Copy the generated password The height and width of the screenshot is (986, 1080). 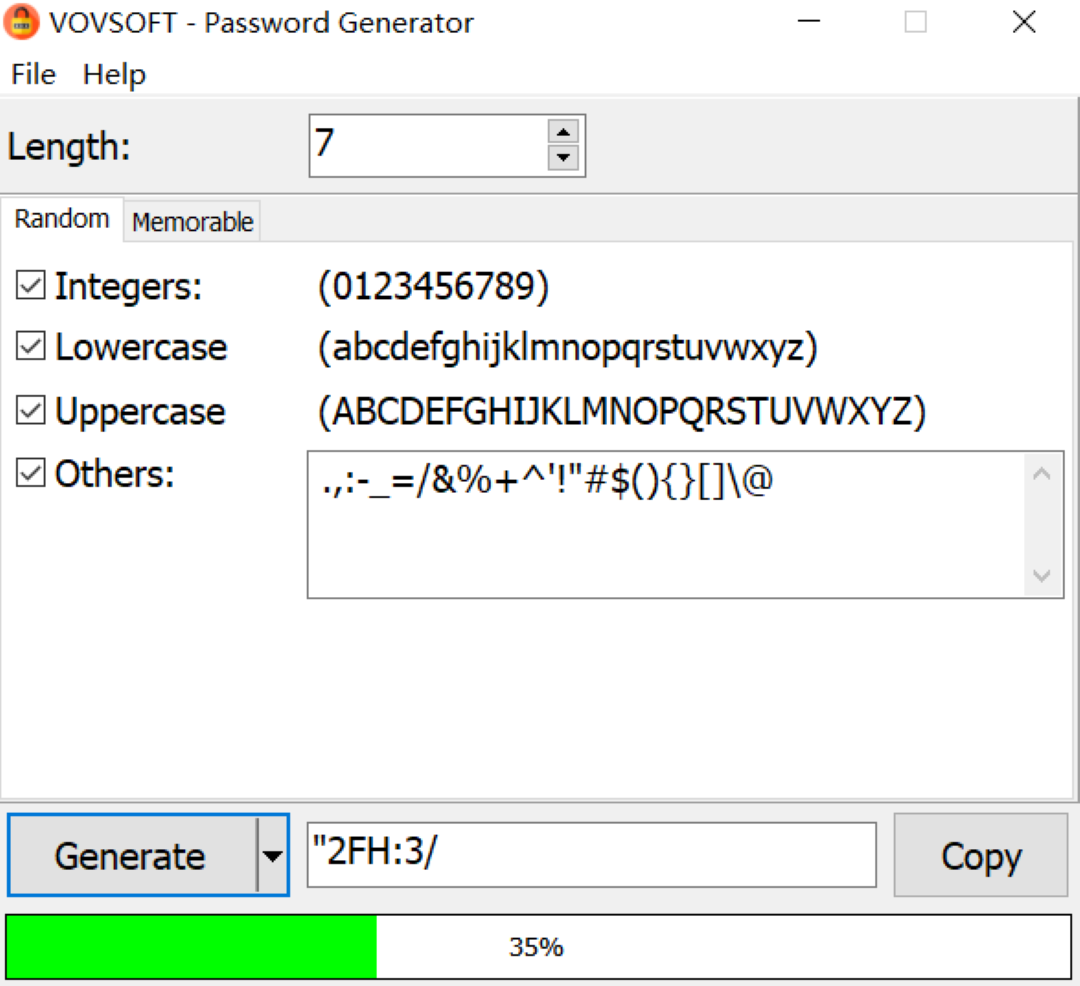981,855
